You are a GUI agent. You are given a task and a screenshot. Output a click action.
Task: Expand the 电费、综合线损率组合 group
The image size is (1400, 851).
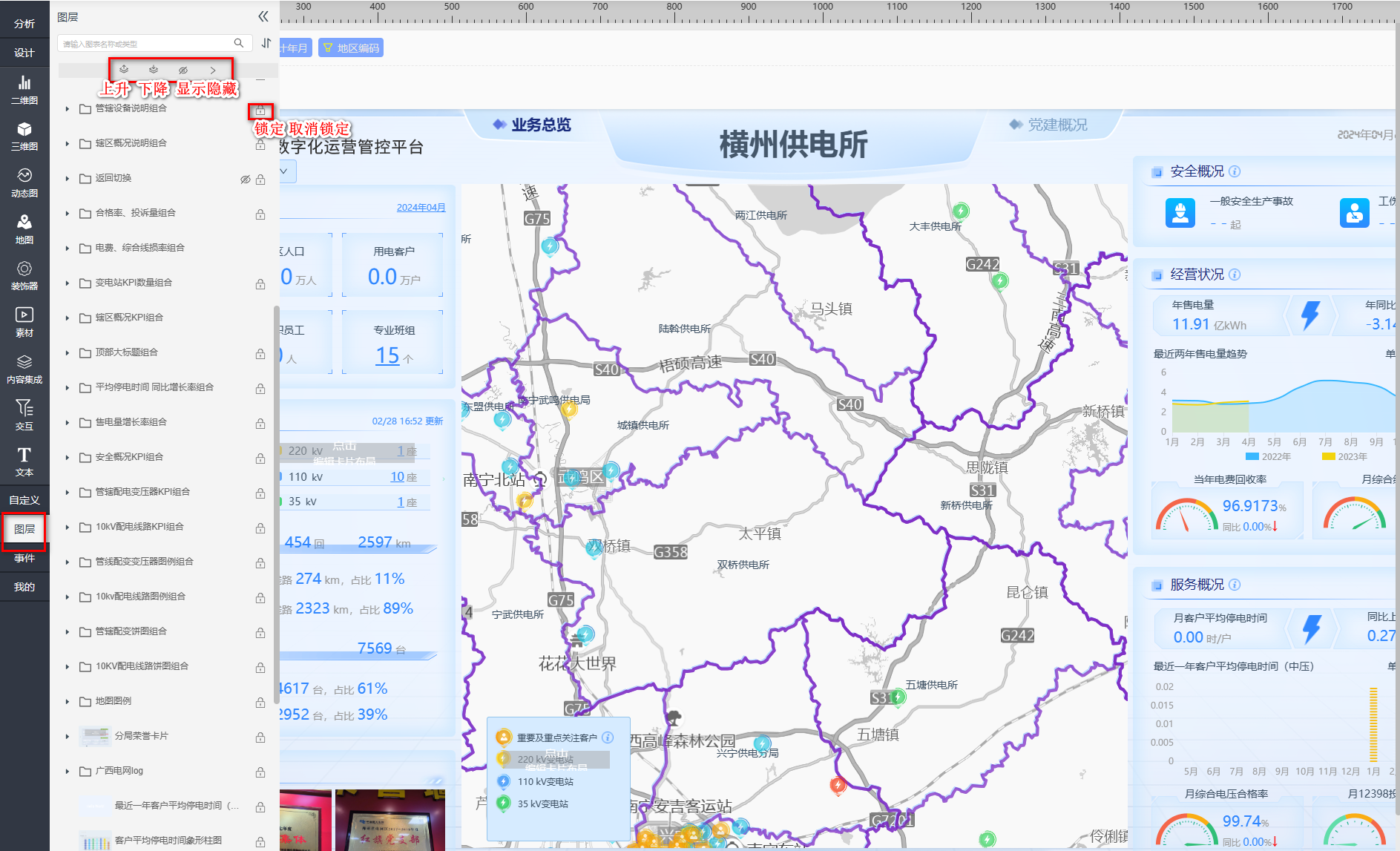pos(67,248)
